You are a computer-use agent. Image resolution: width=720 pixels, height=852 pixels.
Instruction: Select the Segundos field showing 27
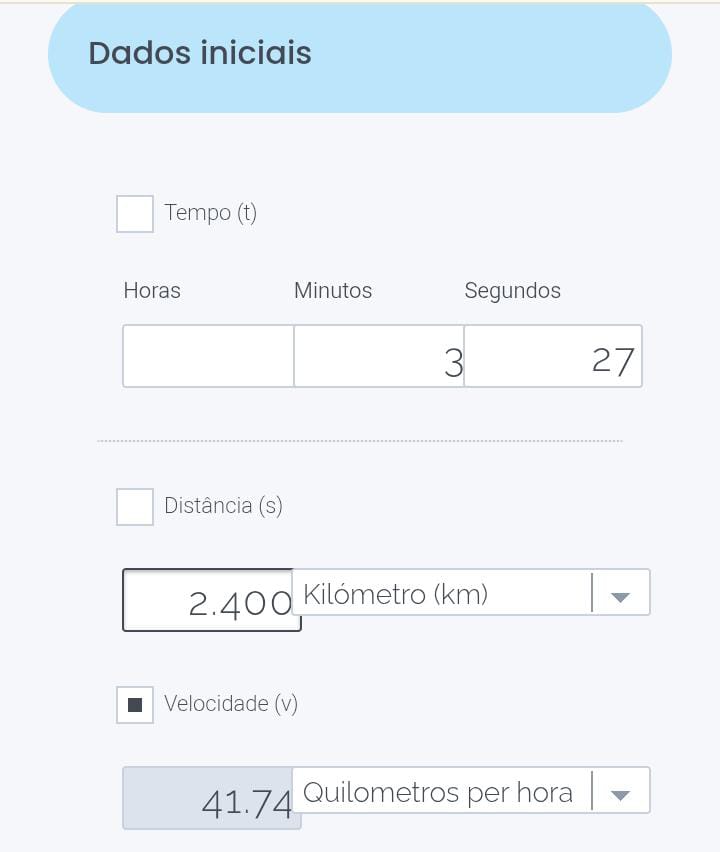552,356
